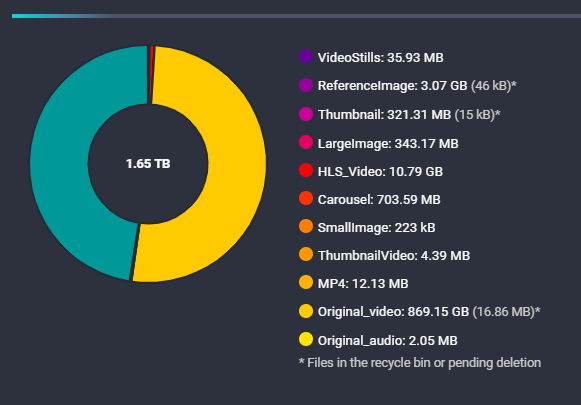Click the ReferenceImage: 3.07 GB legend label
The image size is (581, 405).
pos(392,86)
